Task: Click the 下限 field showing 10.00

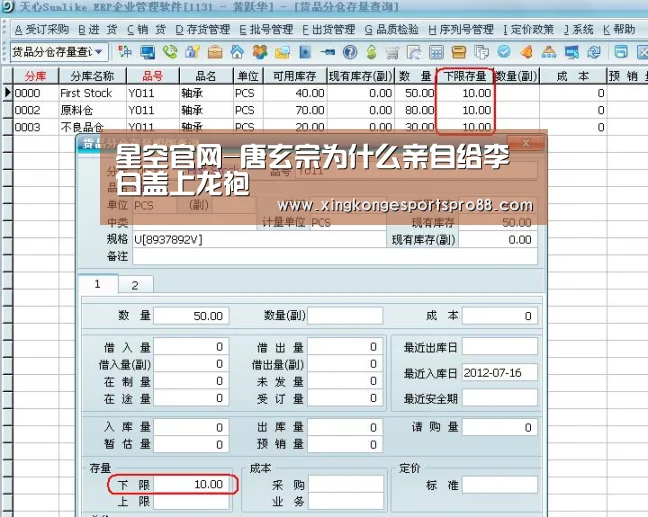Action: point(191,484)
